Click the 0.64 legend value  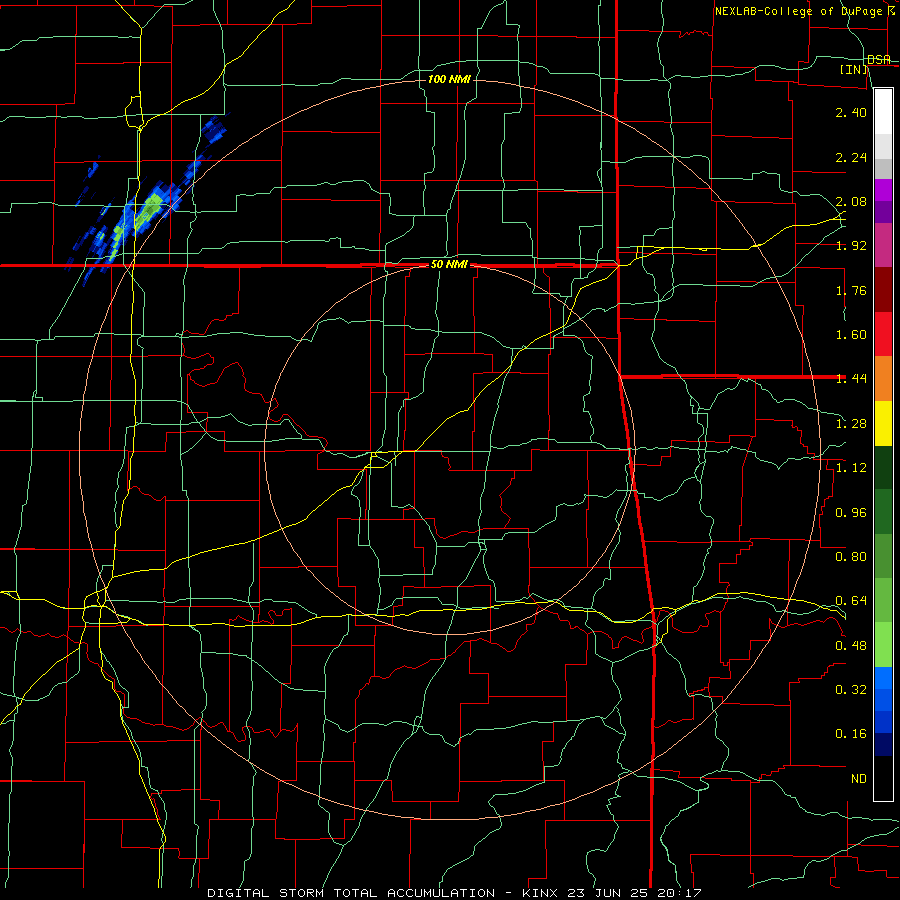click(851, 601)
